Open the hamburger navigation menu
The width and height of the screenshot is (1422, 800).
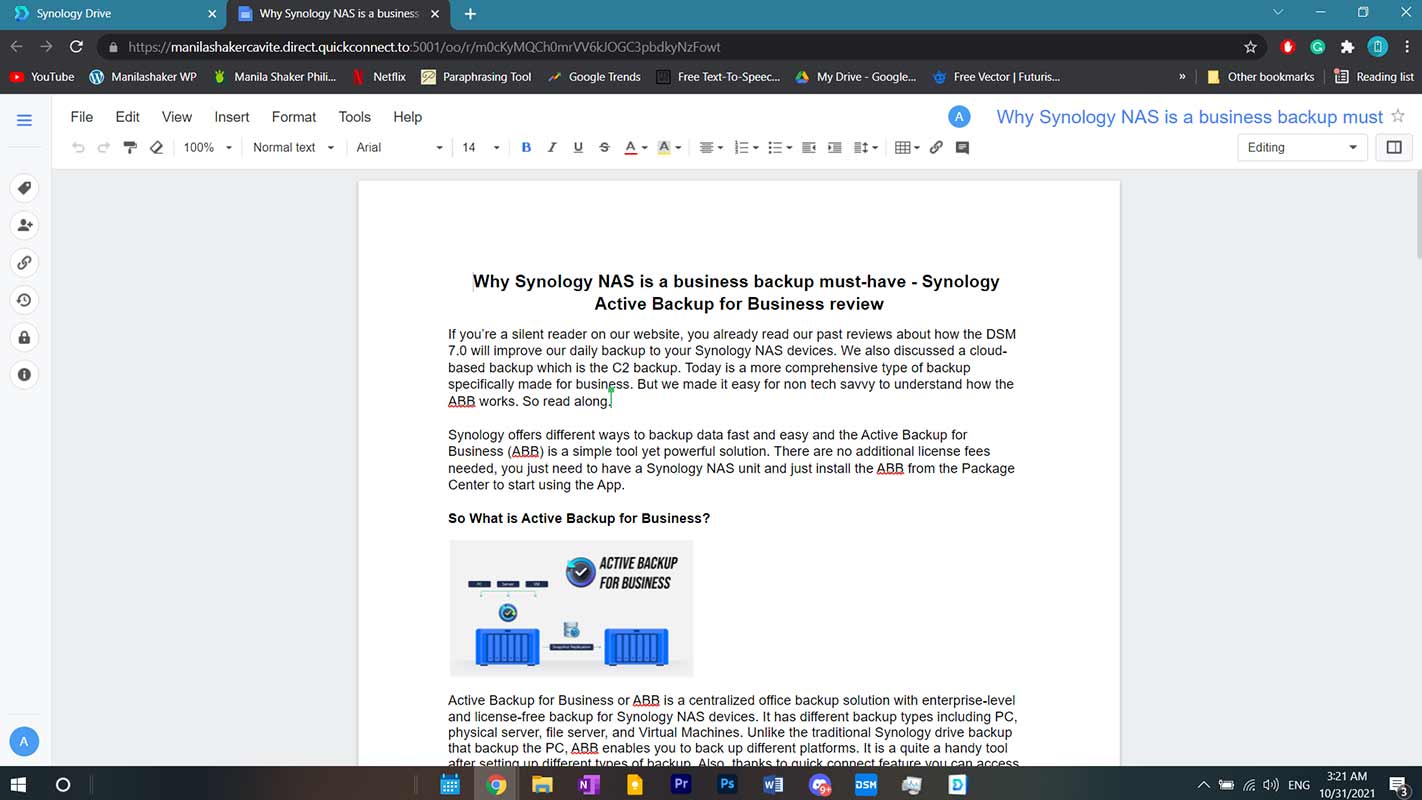click(24, 120)
